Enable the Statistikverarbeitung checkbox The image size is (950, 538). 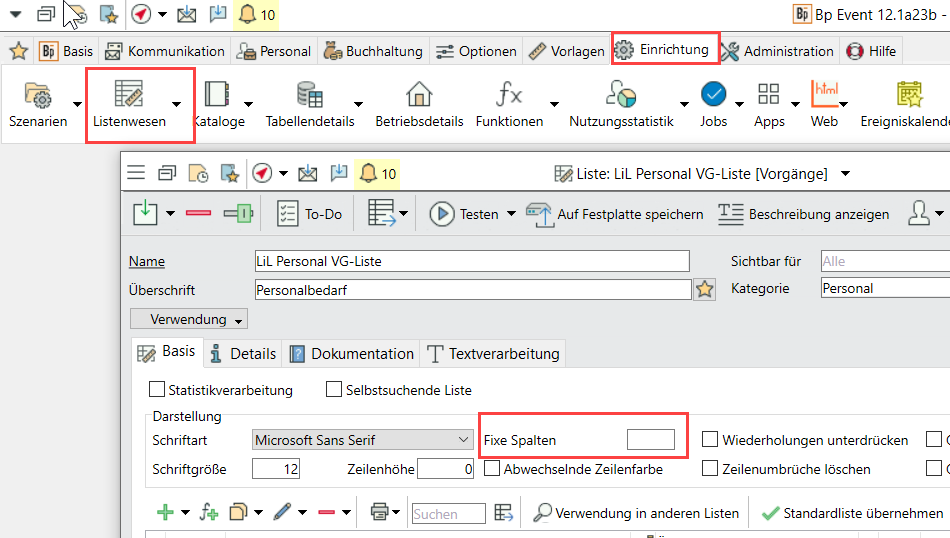tap(157, 390)
